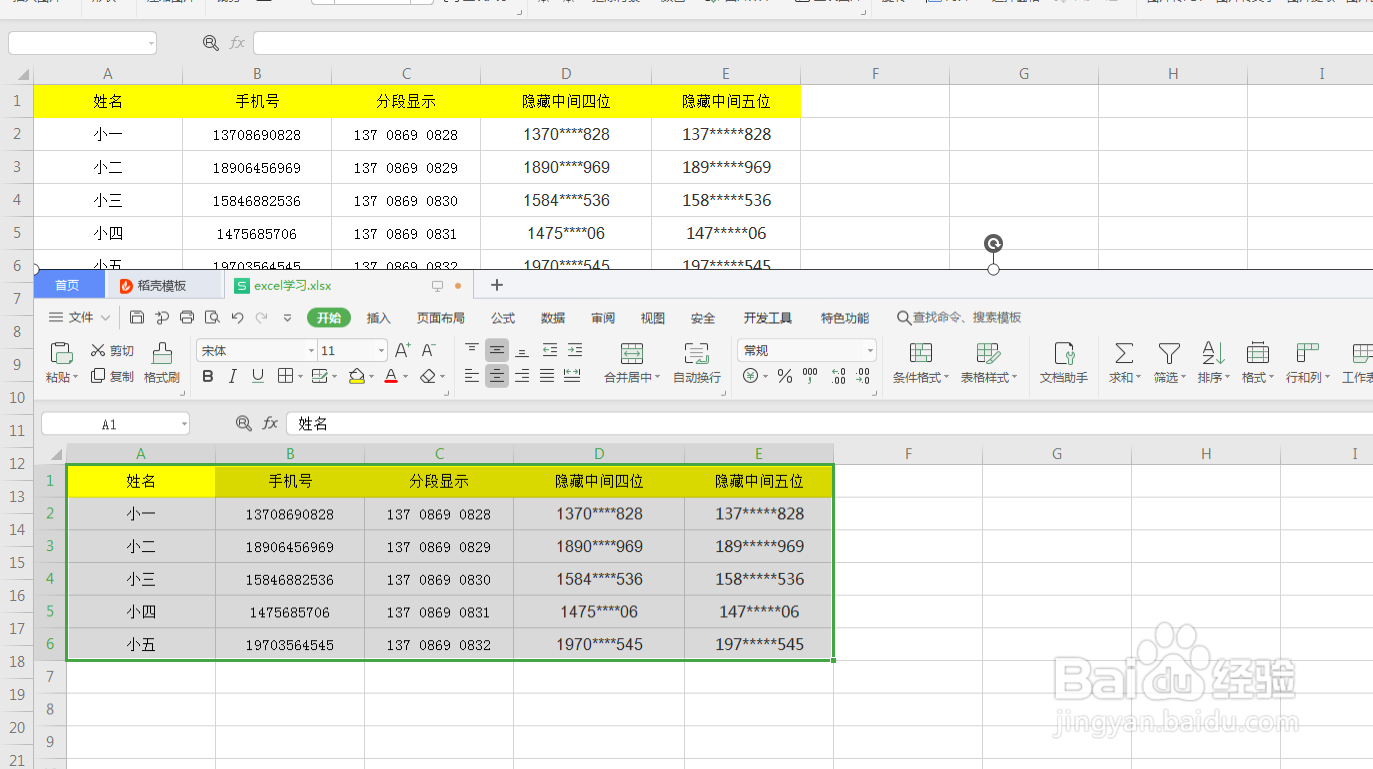1373x769 pixels.
Task: Click the Conditional Formatting (条件格式) icon
Action: click(921, 353)
